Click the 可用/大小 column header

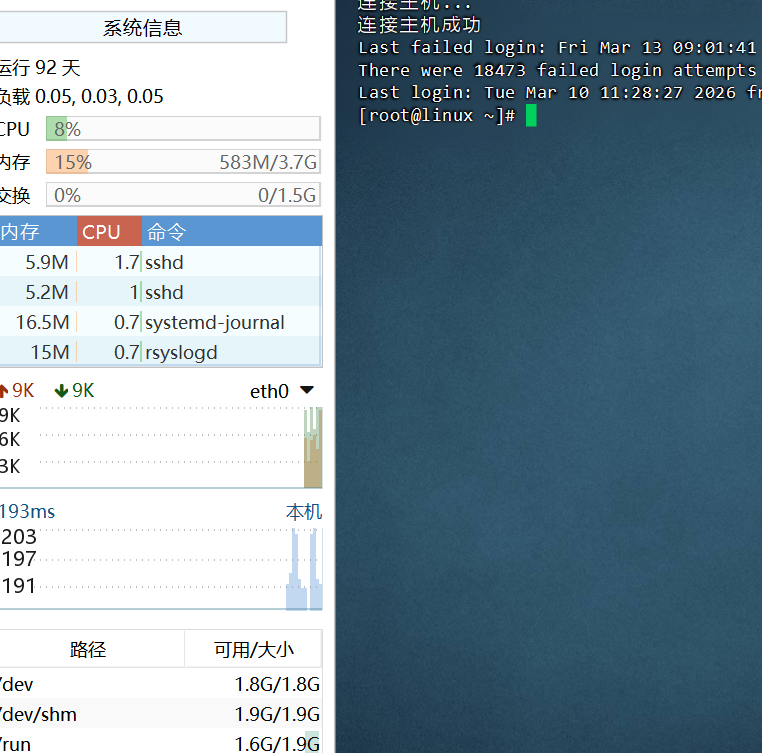click(x=254, y=649)
